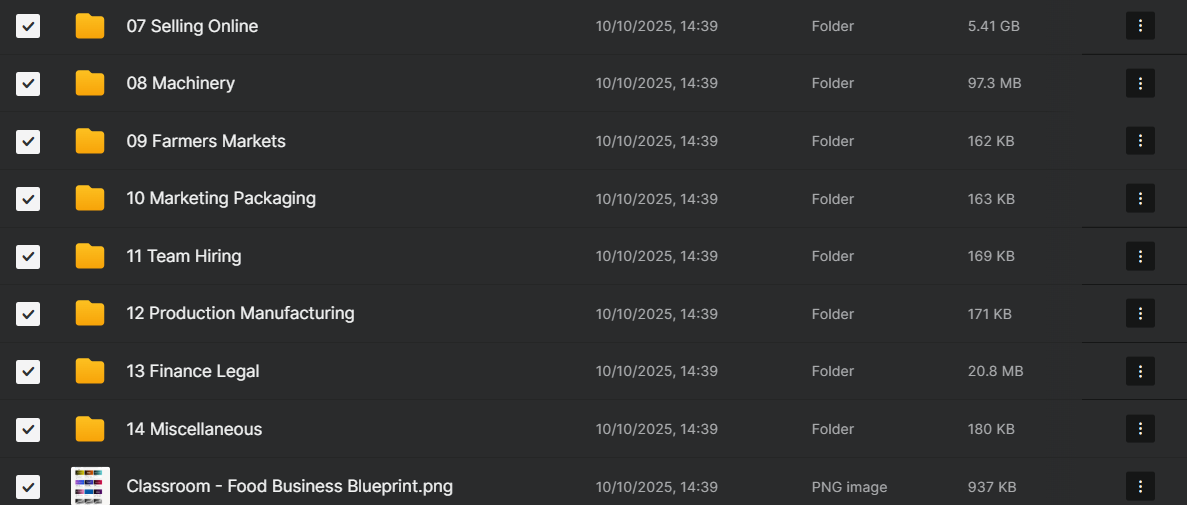Open three-dot menu for 09 Farmers Markets
Screen dimensions: 1187x505
pos(1140,141)
